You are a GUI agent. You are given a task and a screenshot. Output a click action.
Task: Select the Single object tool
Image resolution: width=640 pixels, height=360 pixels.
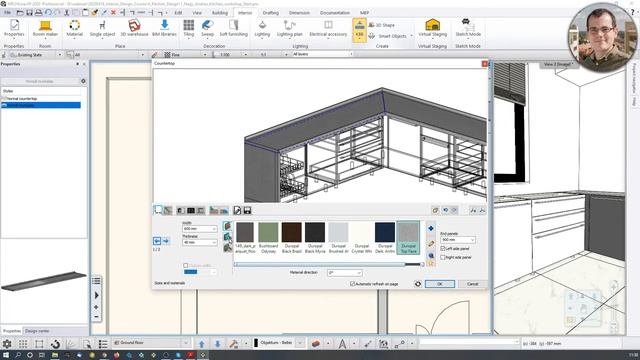(102, 28)
